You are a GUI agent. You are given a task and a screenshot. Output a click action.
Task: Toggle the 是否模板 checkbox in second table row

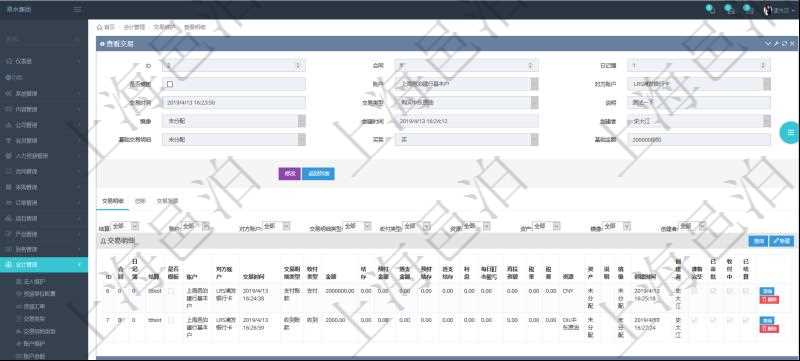pyautogui.click(x=171, y=320)
